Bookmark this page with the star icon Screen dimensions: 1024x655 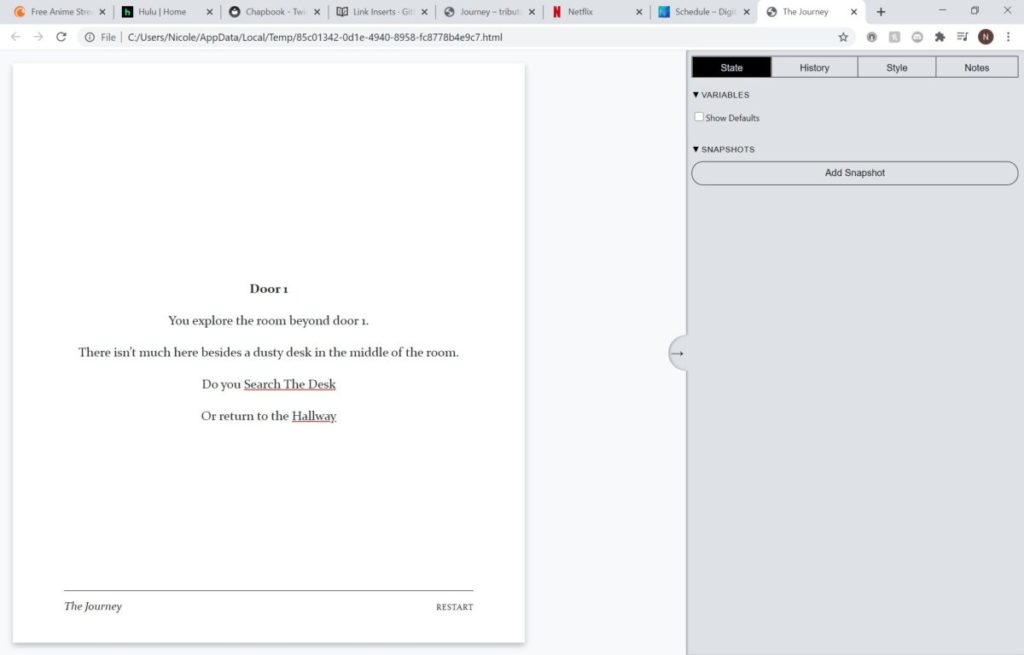pos(843,37)
